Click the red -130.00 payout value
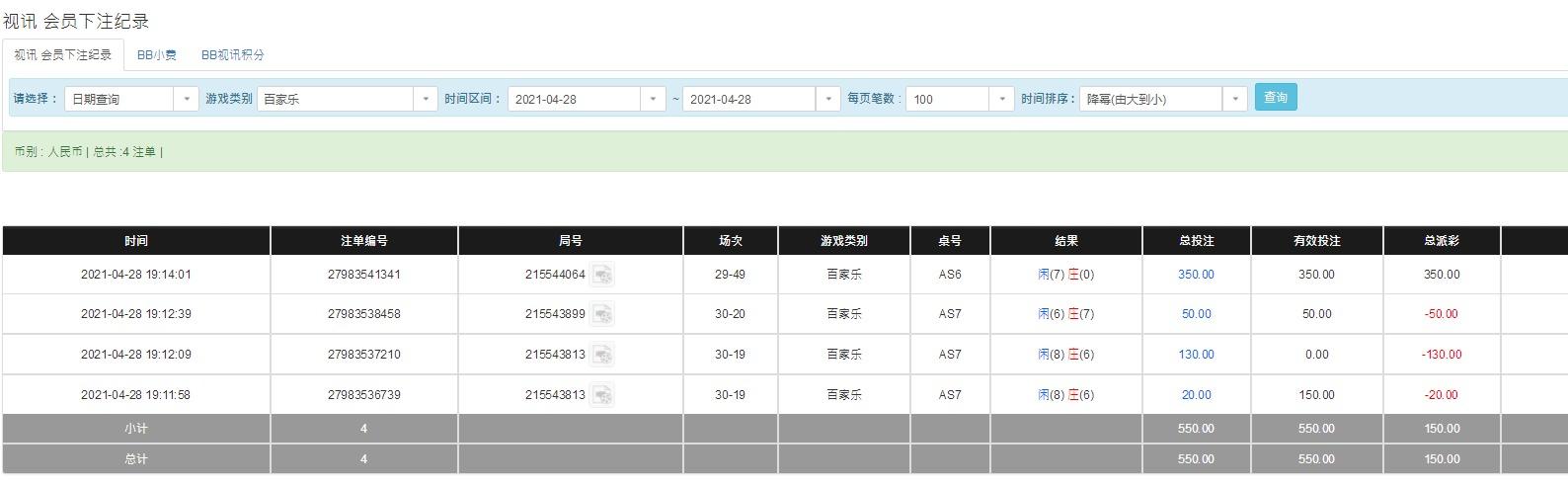 click(x=1442, y=355)
